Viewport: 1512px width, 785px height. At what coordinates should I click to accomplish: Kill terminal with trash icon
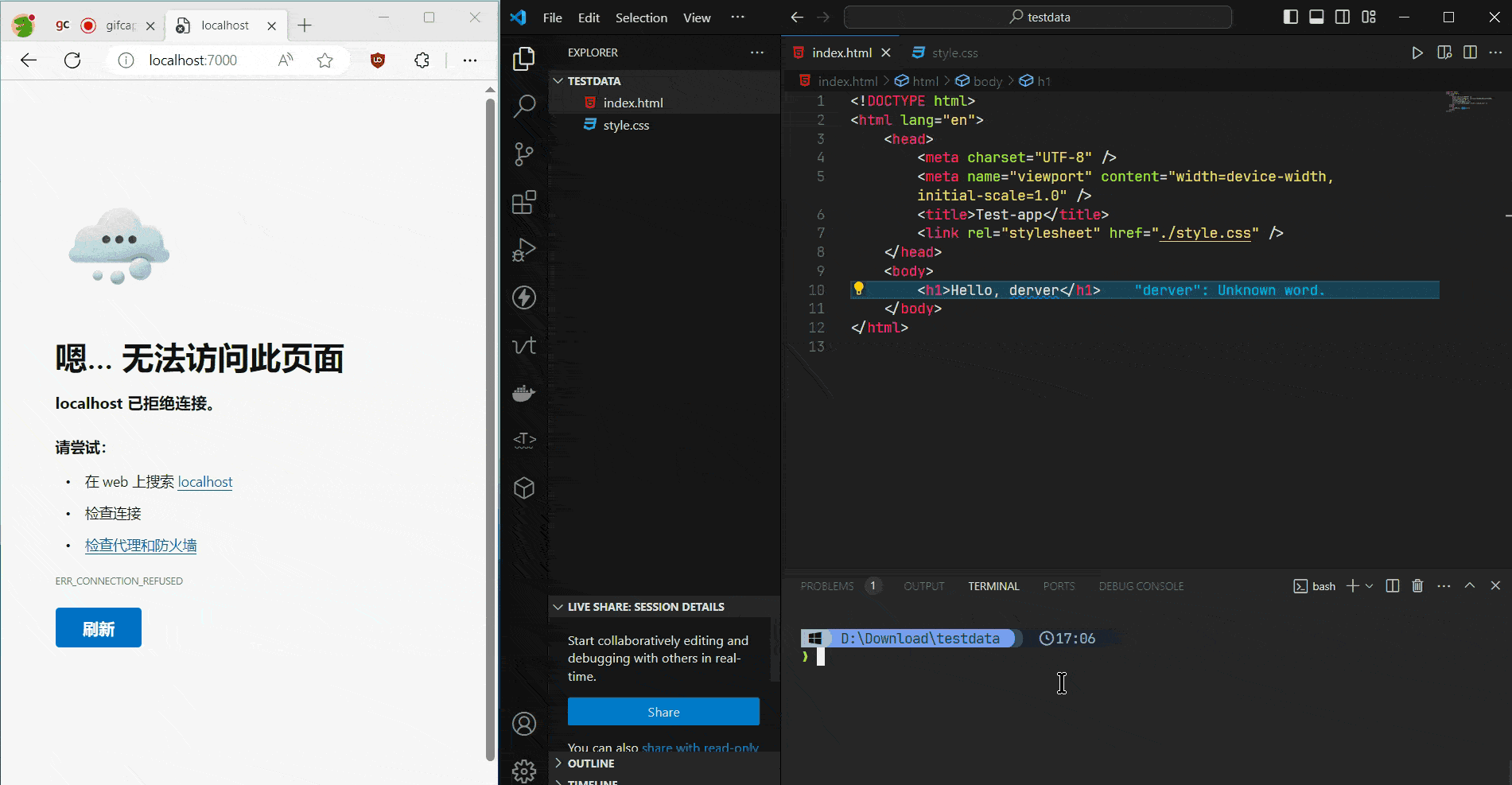coord(1417,586)
